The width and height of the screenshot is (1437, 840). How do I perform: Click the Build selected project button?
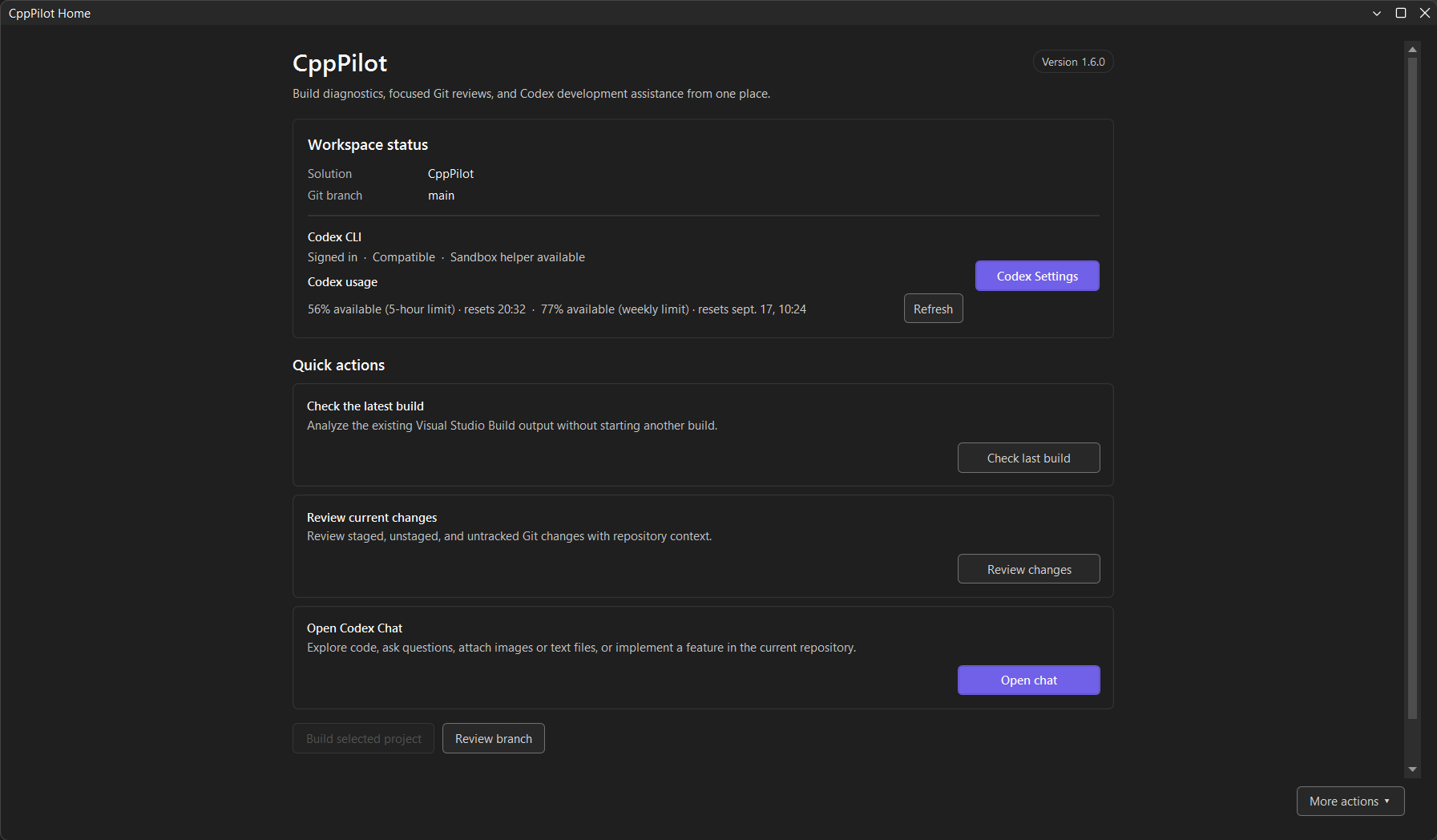[x=364, y=738]
